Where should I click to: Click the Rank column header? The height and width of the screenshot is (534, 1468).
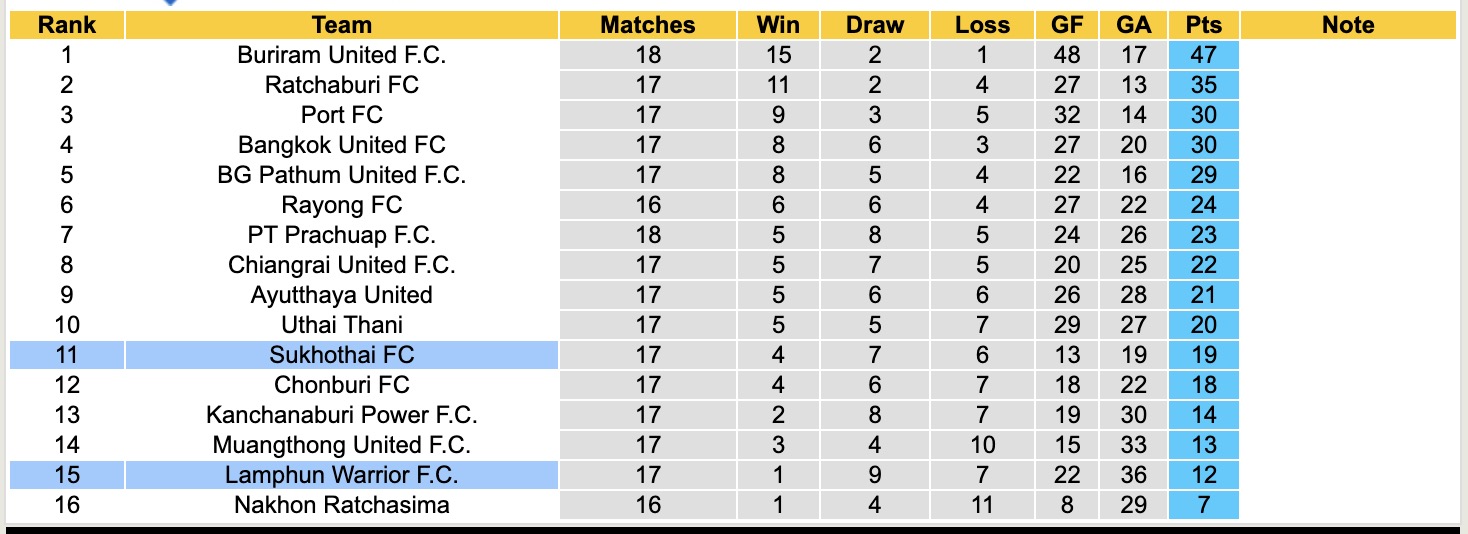tap(66, 25)
